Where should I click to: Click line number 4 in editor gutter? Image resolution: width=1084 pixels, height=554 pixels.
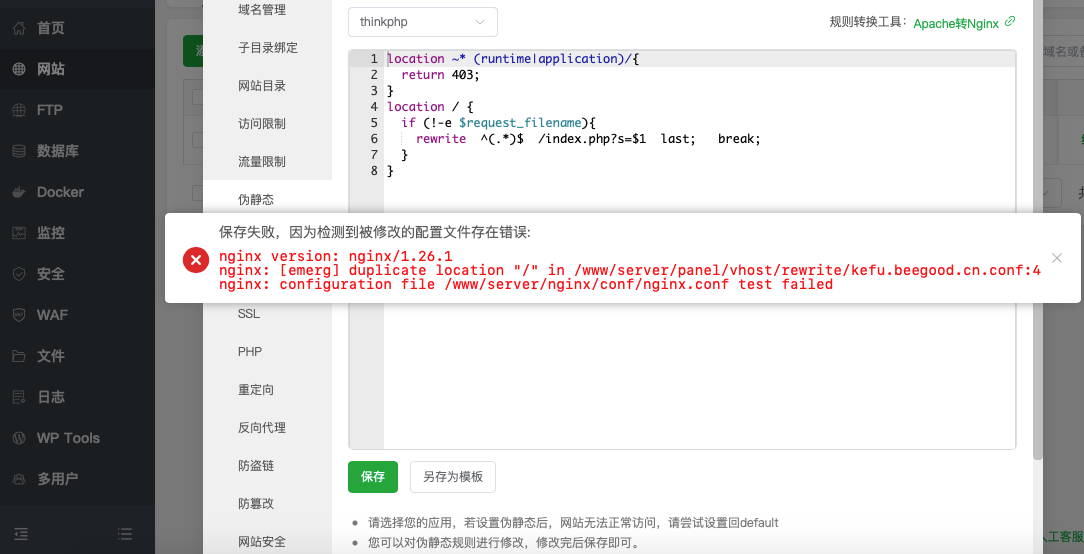click(x=374, y=107)
